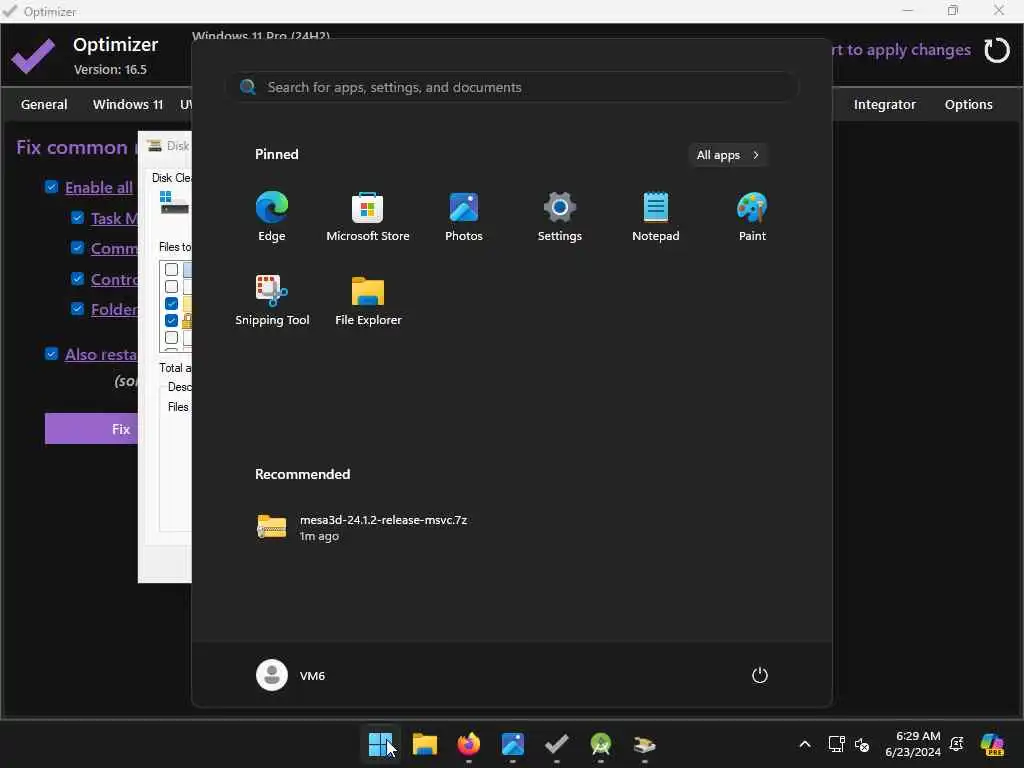Image resolution: width=1024 pixels, height=768 pixels.
Task: Open the network status tray icon
Action: tap(837, 744)
